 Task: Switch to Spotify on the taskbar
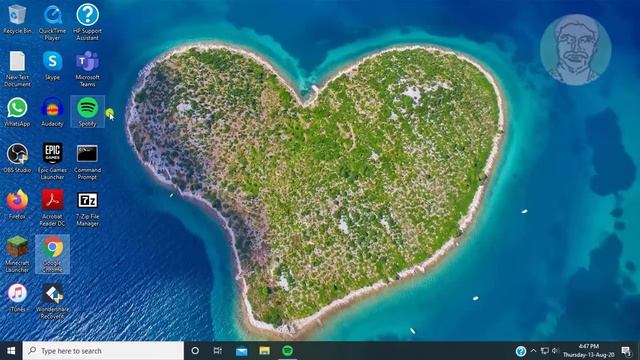click(287, 351)
